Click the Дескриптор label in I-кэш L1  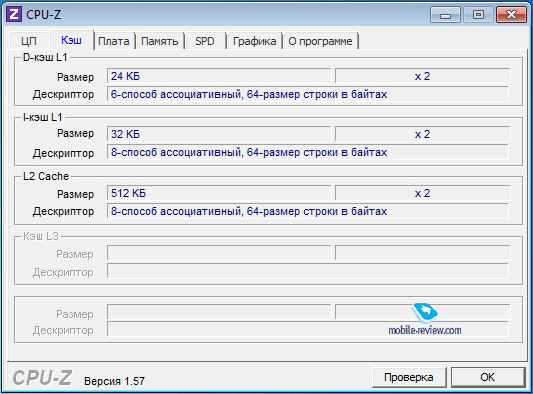click(63, 153)
